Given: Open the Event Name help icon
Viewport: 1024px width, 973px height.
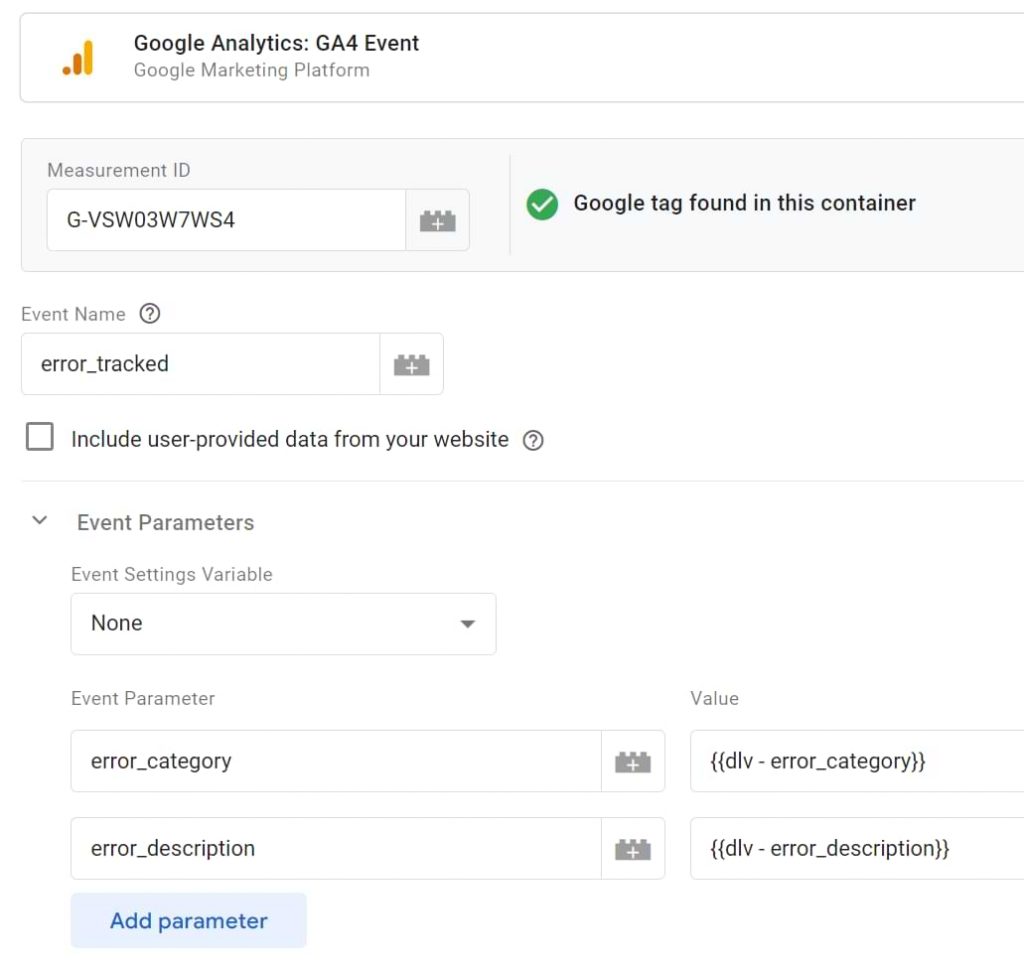Looking at the screenshot, I should tap(149, 314).
